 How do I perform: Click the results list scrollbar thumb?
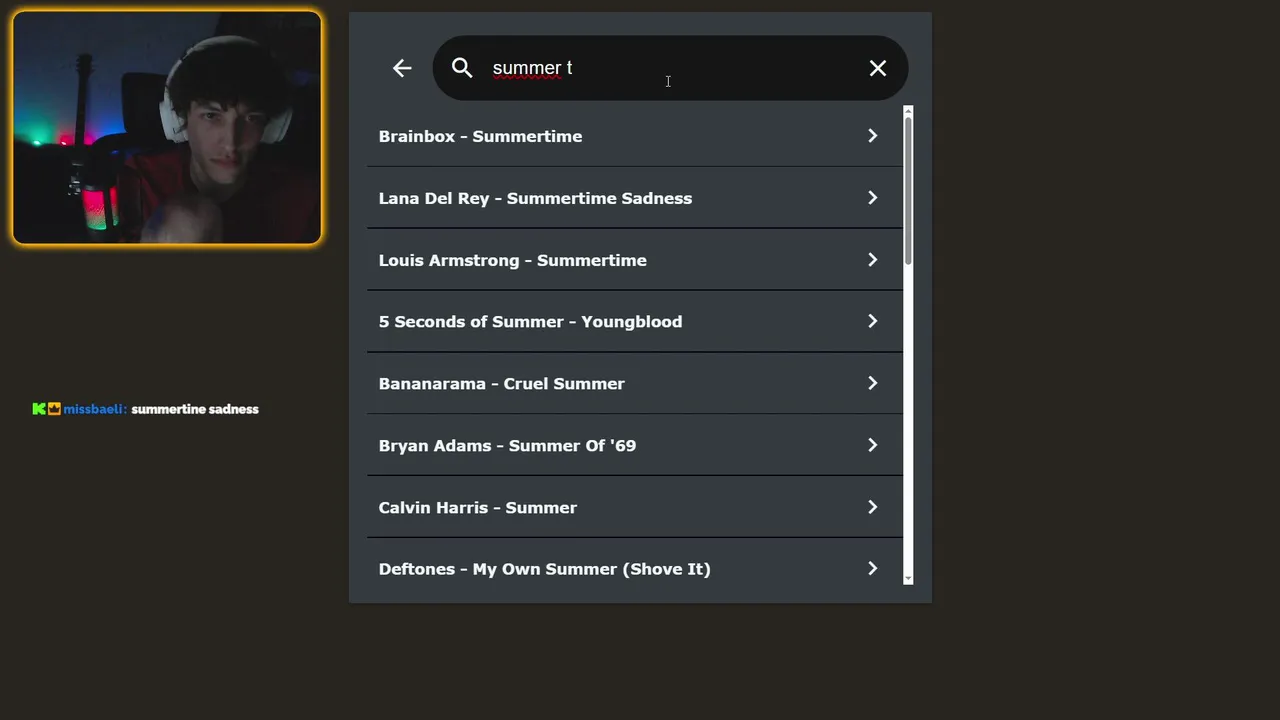pos(908,190)
